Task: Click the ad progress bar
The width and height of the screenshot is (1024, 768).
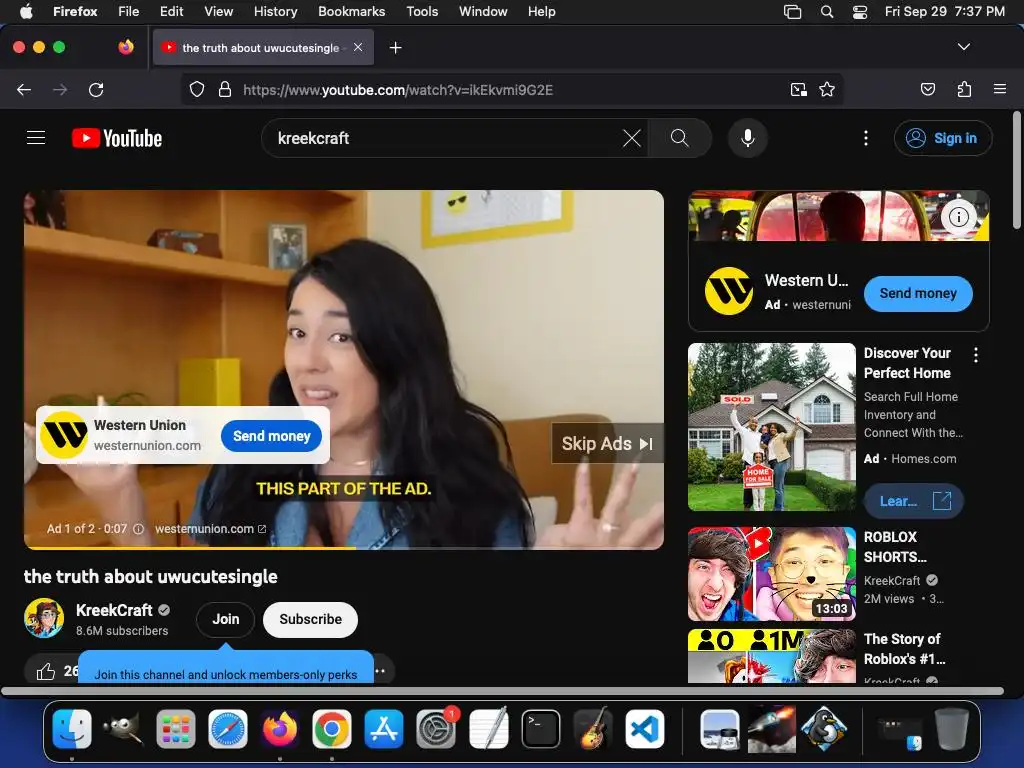Action: click(x=344, y=547)
